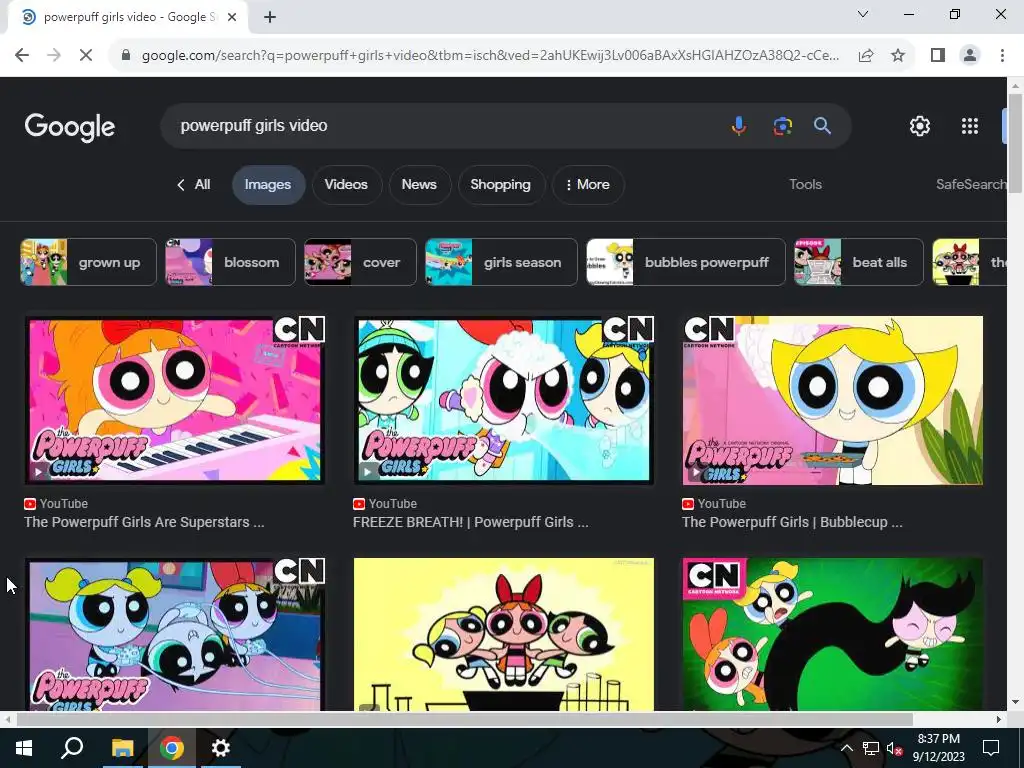The height and width of the screenshot is (768, 1024).
Task: Go to the Google logo homepage
Action: [70, 127]
